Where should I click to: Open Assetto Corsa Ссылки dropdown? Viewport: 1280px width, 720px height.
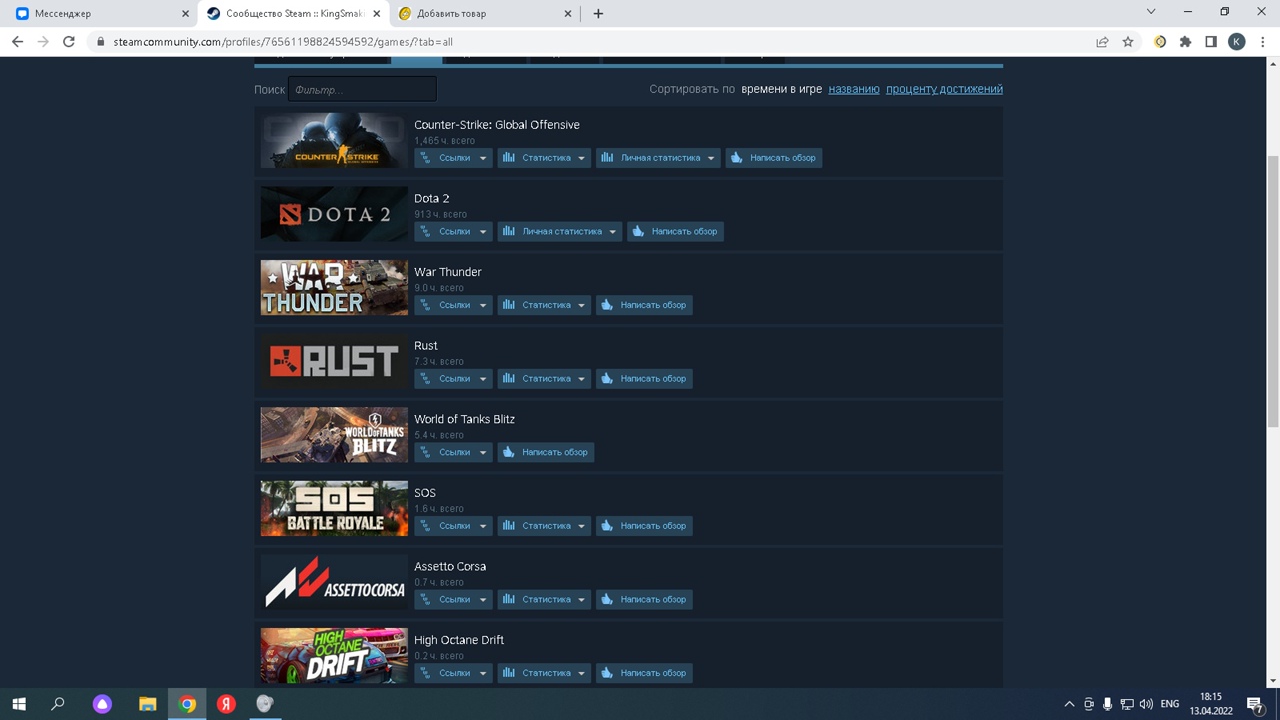[x=453, y=599]
